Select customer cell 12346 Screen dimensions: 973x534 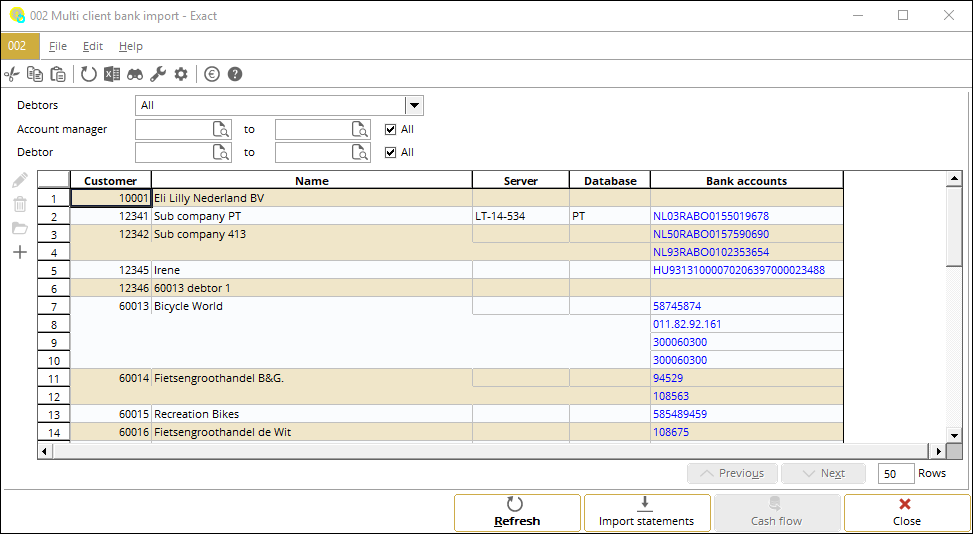[x=110, y=288]
